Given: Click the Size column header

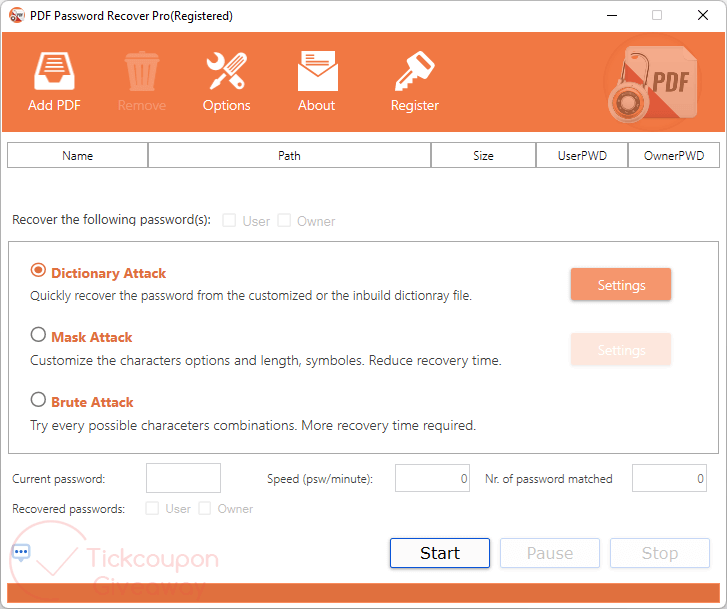Looking at the screenshot, I should coord(483,155).
